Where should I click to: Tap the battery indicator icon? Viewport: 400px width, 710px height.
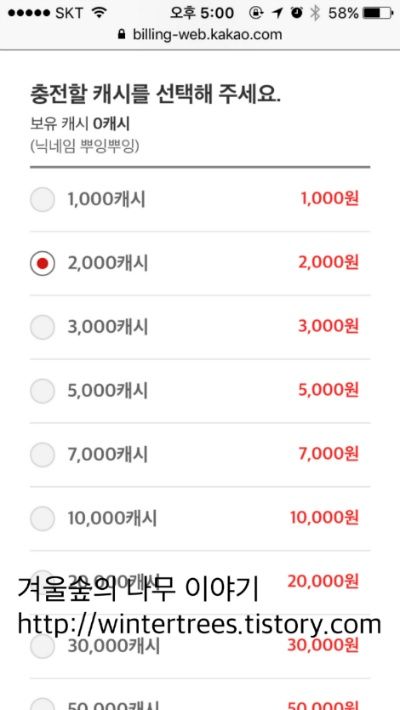click(379, 13)
